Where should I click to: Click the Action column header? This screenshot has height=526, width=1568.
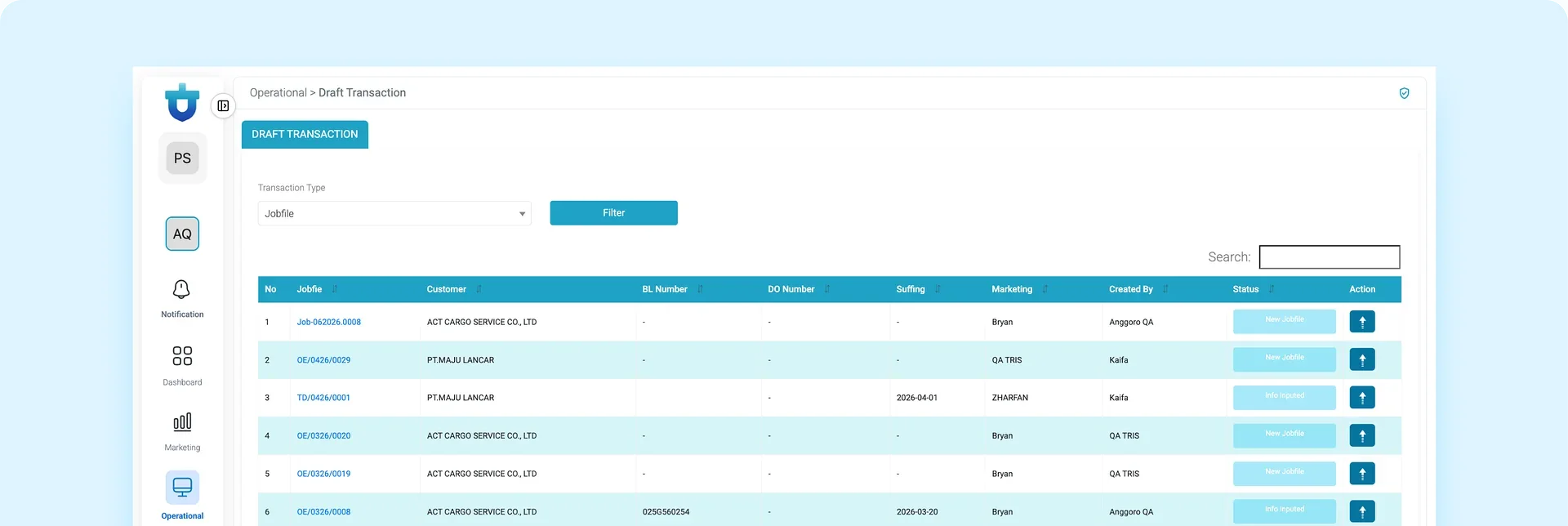tap(1362, 289)
